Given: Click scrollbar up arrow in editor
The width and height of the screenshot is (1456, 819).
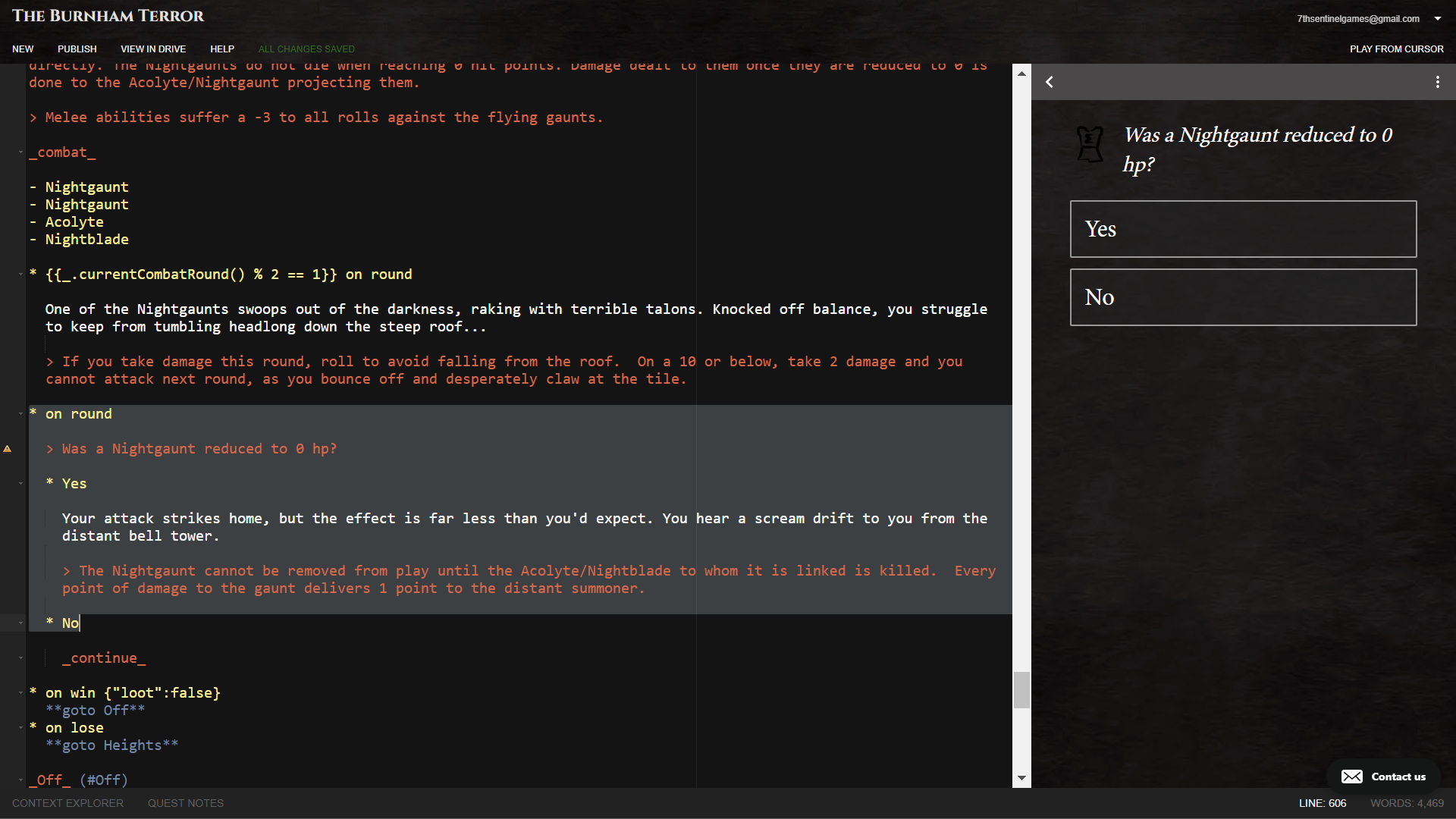Looking at the screenshot, I should tap(1021, 74).
